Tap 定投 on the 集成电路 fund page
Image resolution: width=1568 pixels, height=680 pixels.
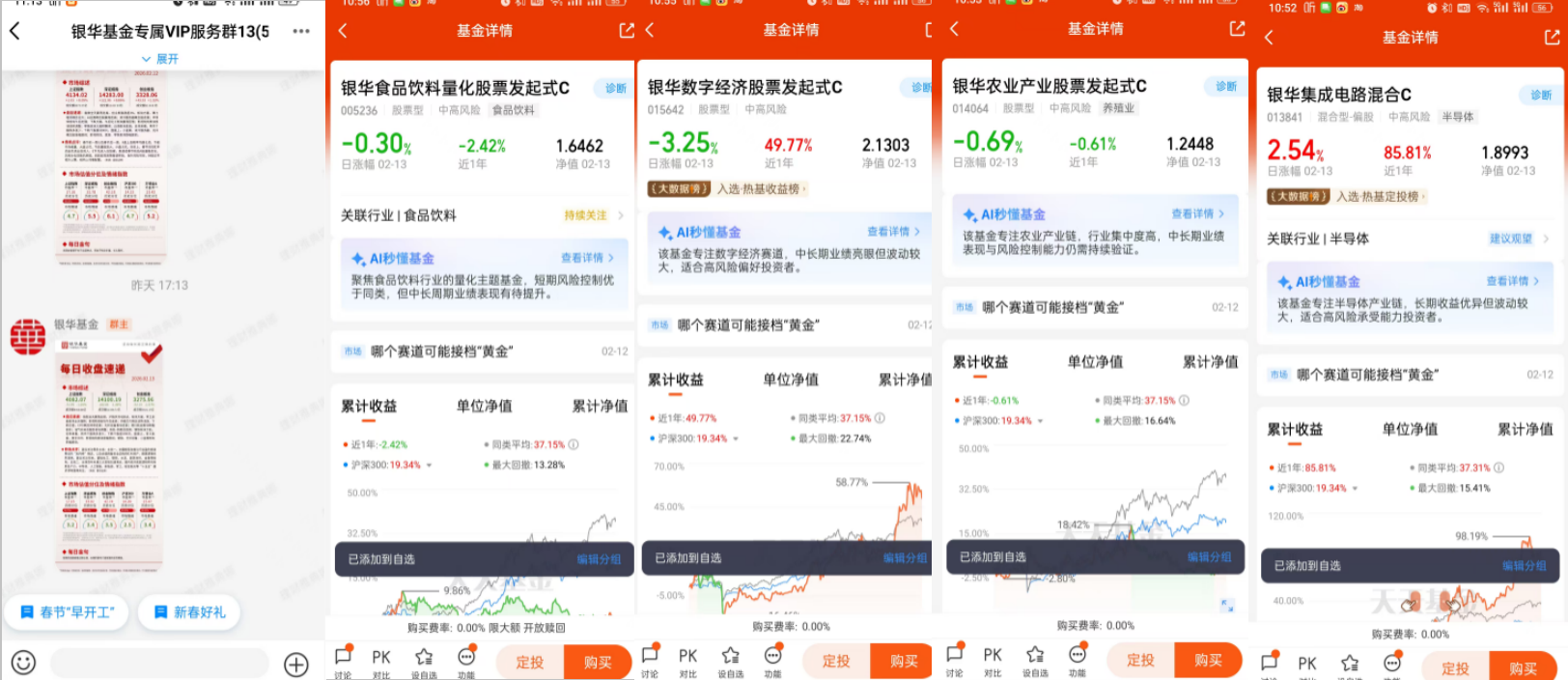(1455, 666)
